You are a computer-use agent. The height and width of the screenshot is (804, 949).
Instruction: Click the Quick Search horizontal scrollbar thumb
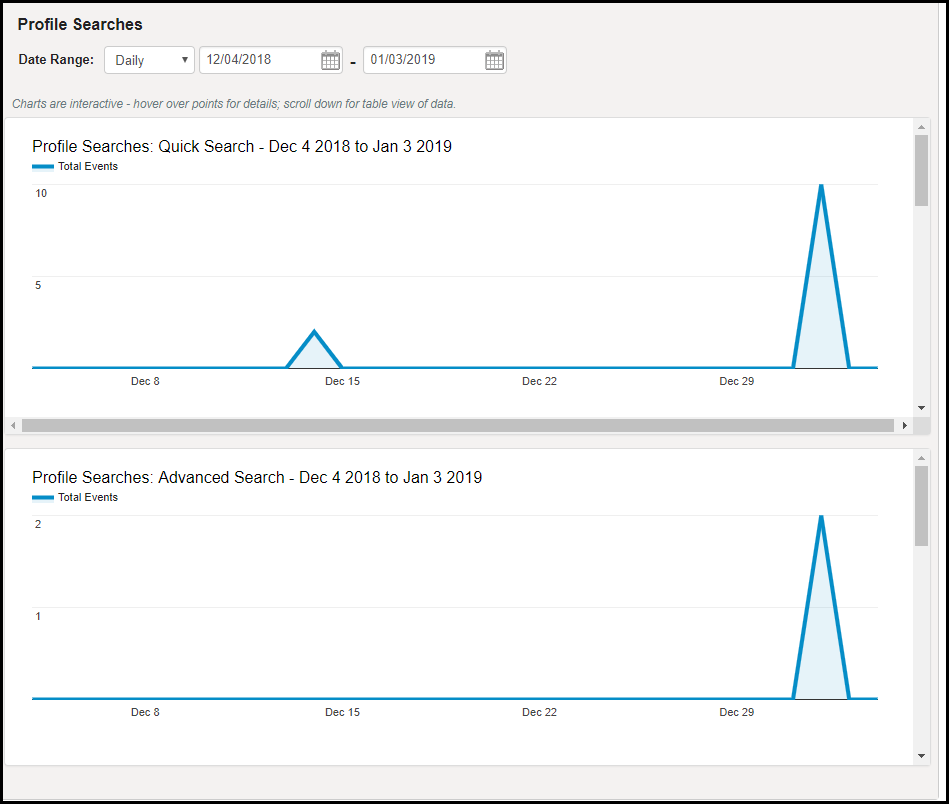(x=457, y=425)
